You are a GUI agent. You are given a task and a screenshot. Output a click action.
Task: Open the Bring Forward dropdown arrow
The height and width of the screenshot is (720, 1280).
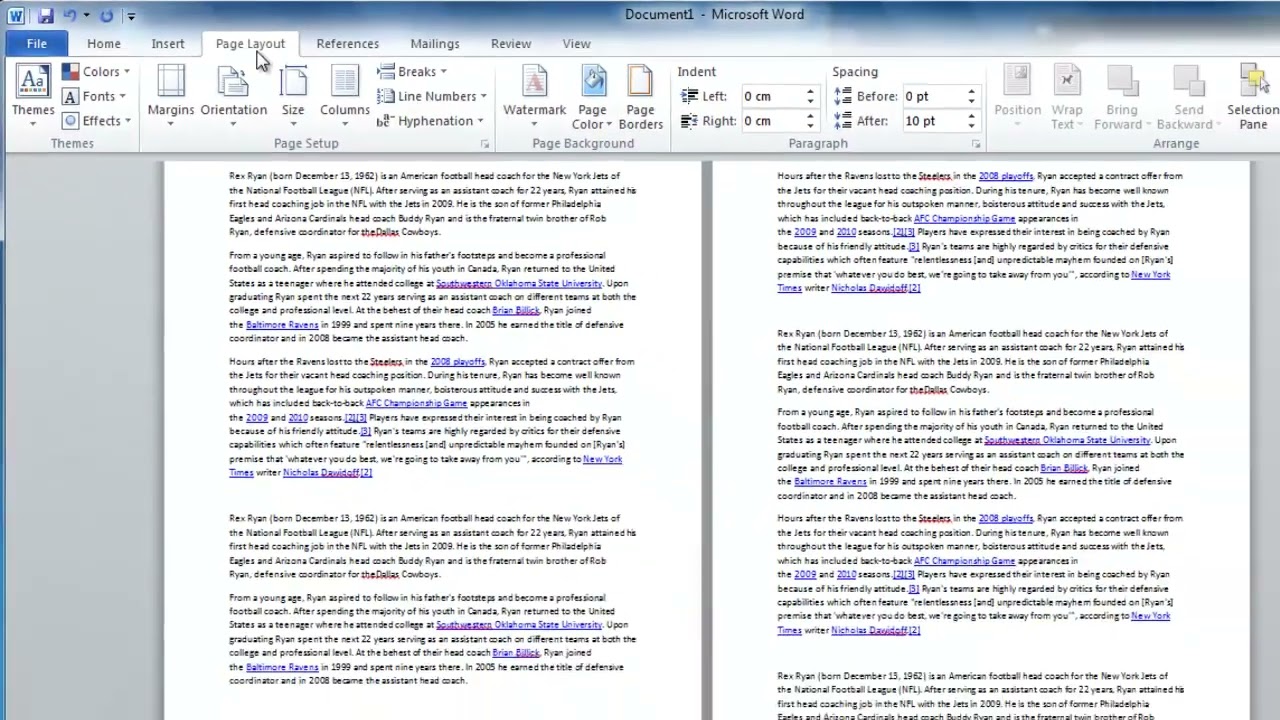1149,125
